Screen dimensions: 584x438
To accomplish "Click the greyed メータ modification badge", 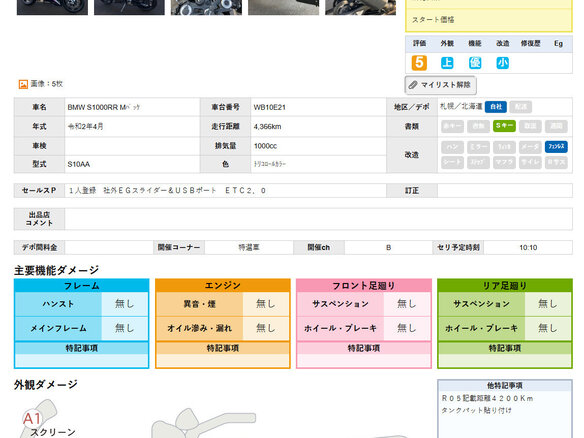I will [x=530, y=147].
